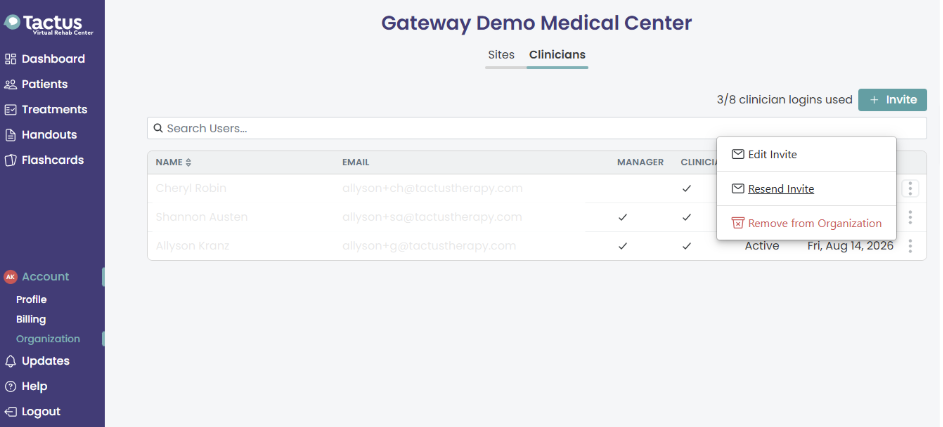Open three-dot menu for Allyson Kranz
The width and height of the screenshot is (943, 427).
pos(910,246)
